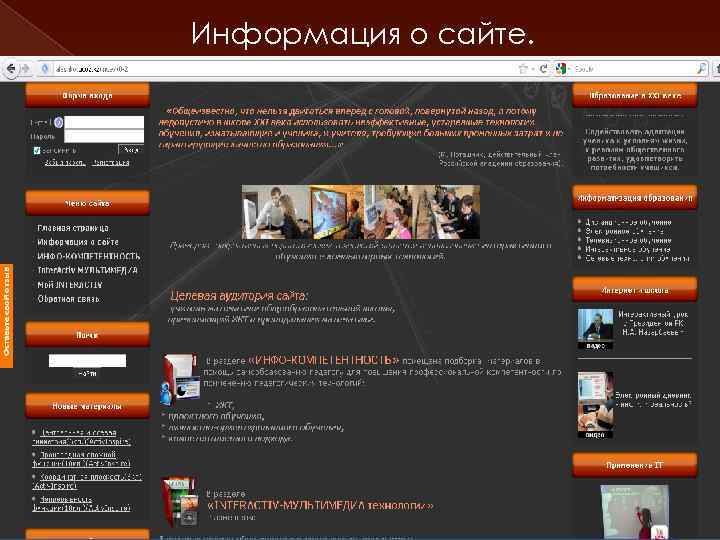Click the Образование в XXI веке block header

tap(635, 96)
